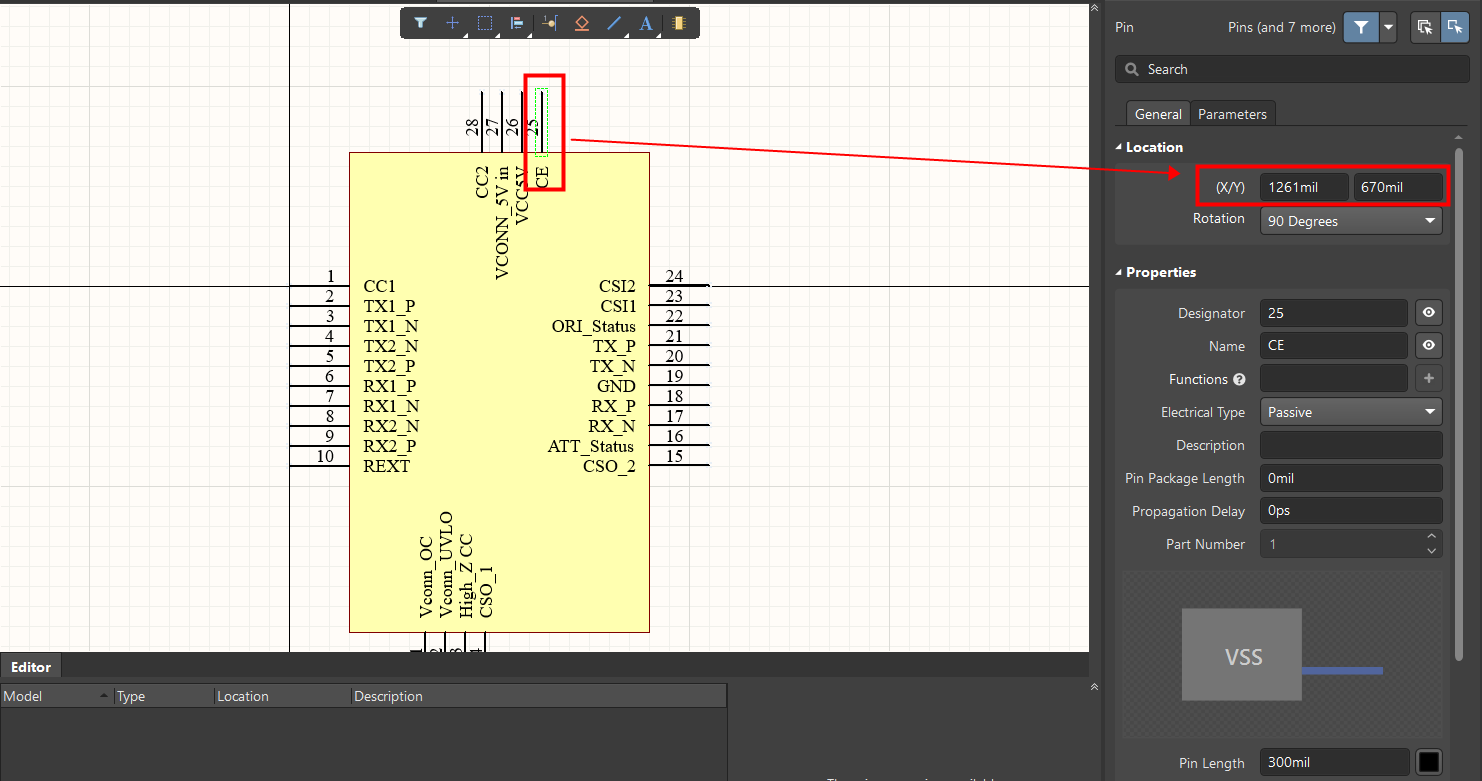
Task: Toggle Name visibility eye icon
Action: tap(1429, 346)
